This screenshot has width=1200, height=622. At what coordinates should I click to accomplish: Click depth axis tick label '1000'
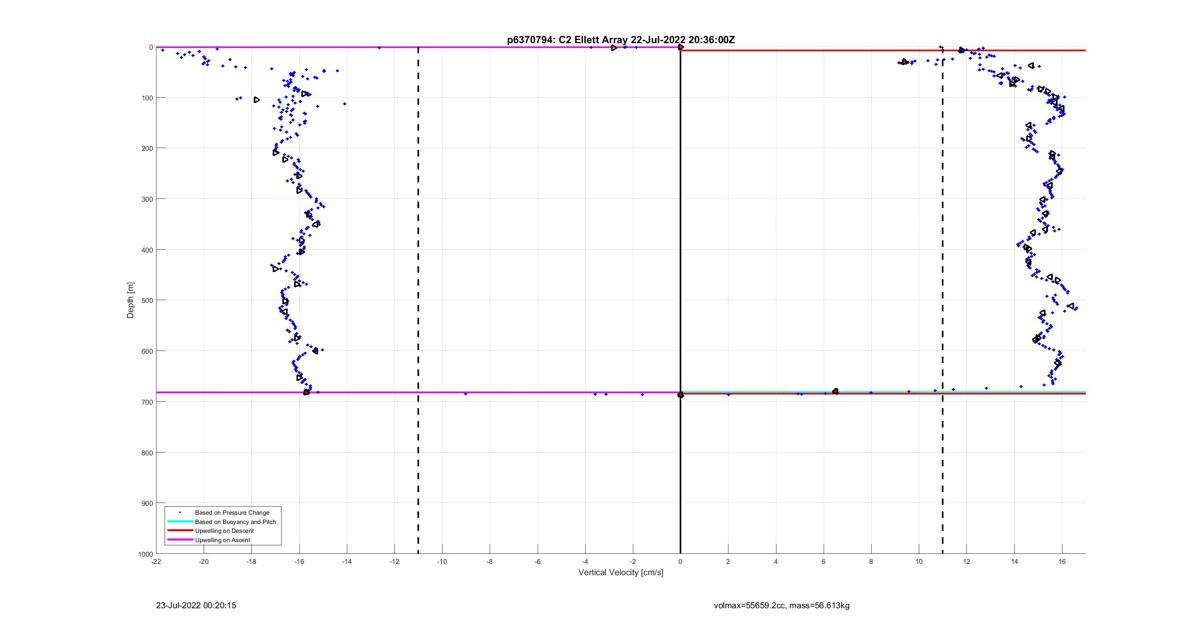[144, 554]
